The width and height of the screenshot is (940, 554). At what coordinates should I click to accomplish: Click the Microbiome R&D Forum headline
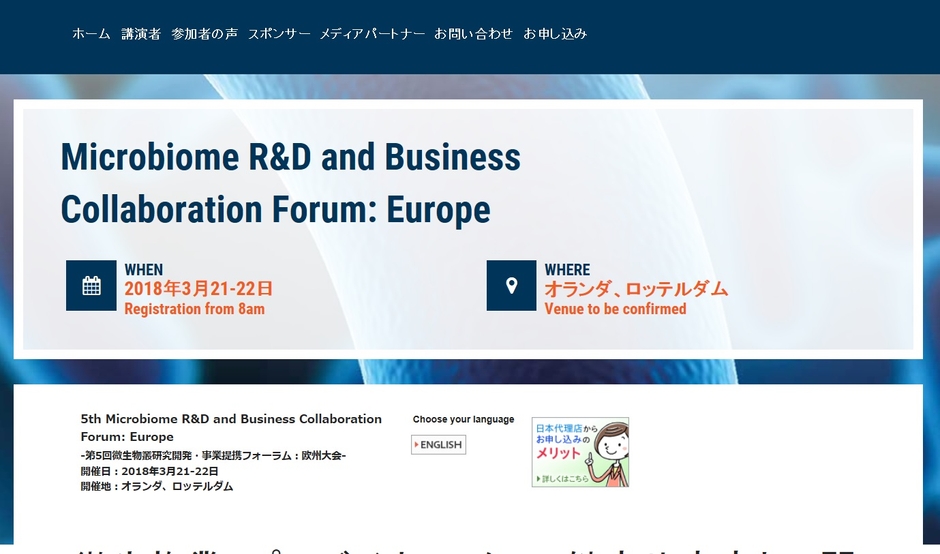(291, 183)
